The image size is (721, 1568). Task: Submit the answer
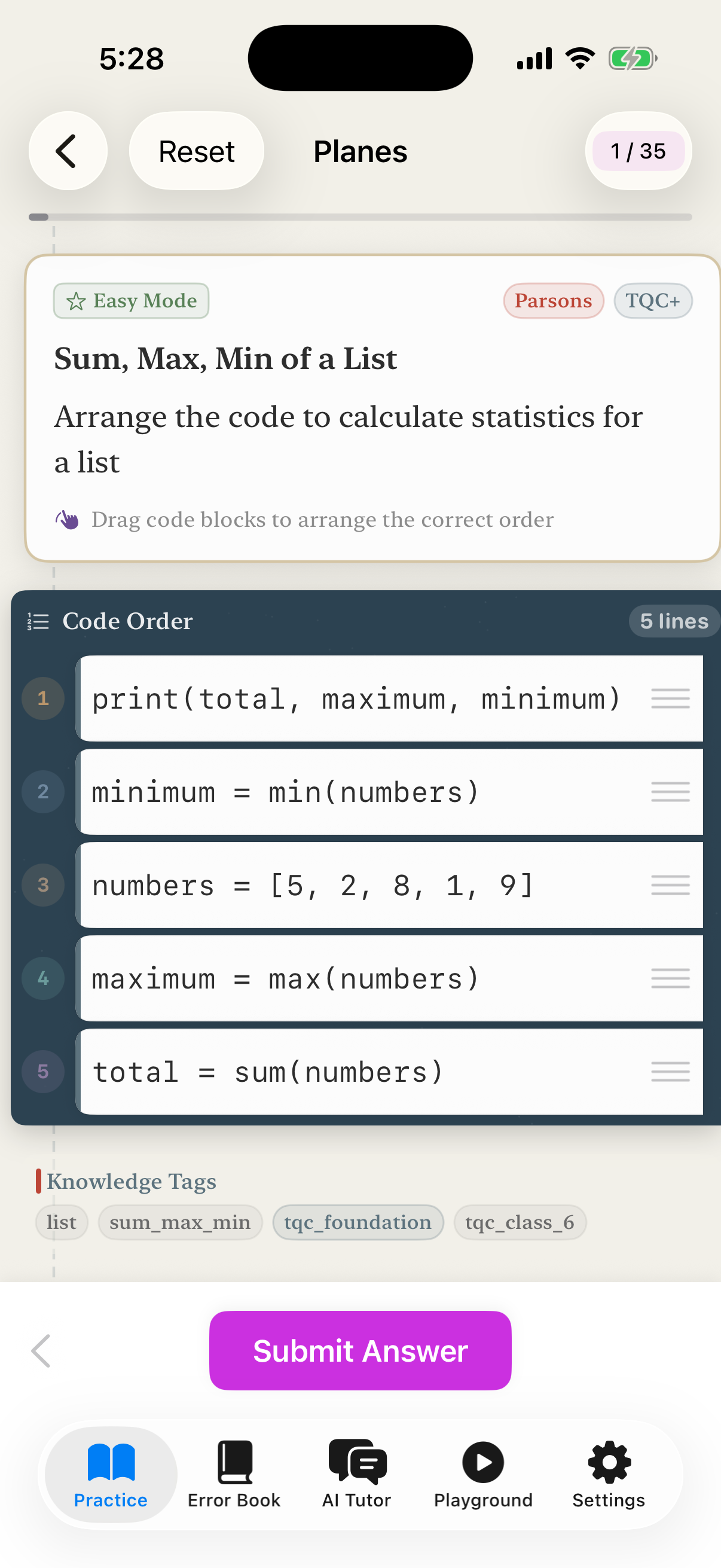point(360,1350)
